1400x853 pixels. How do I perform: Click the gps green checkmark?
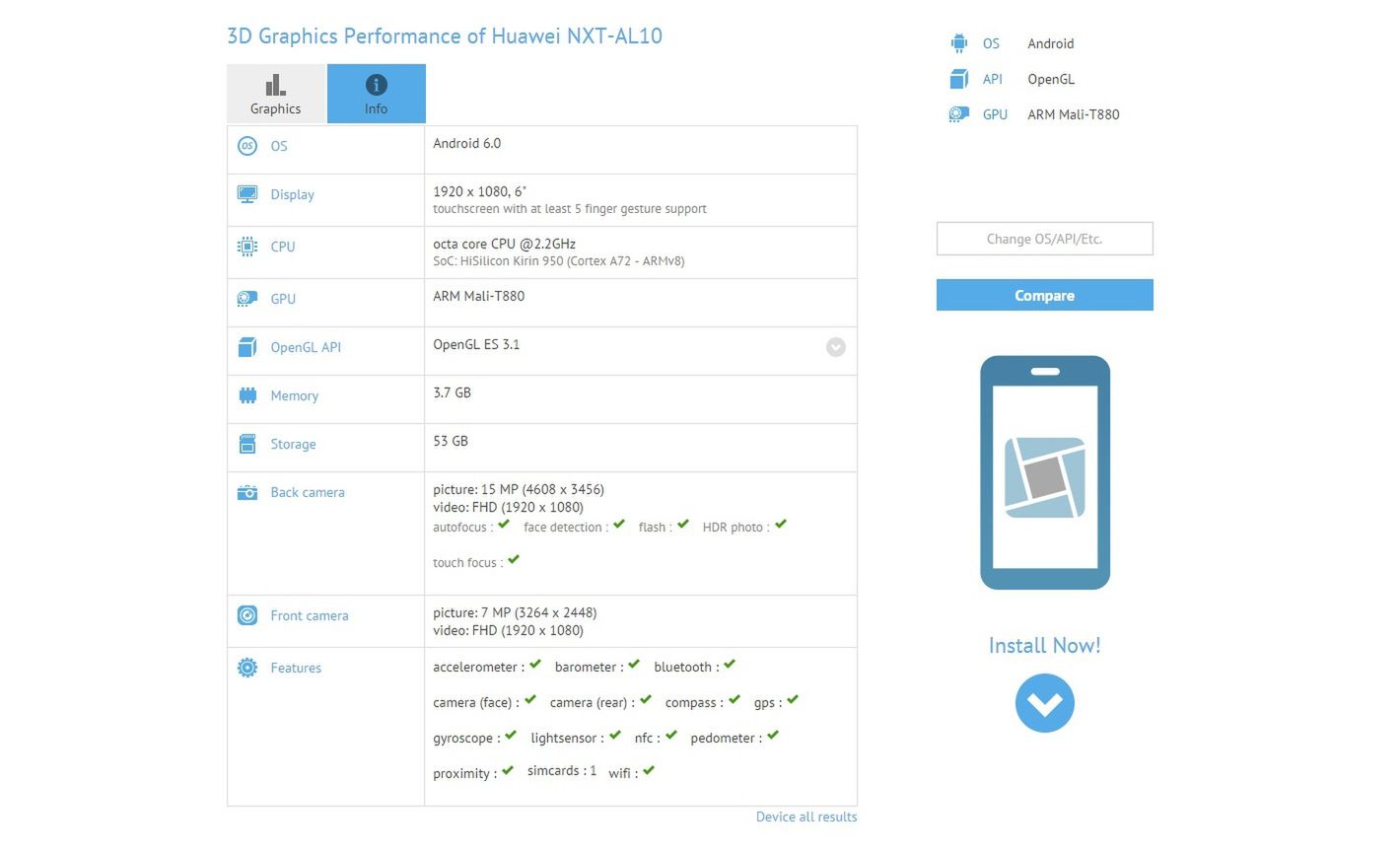(793, 700)
